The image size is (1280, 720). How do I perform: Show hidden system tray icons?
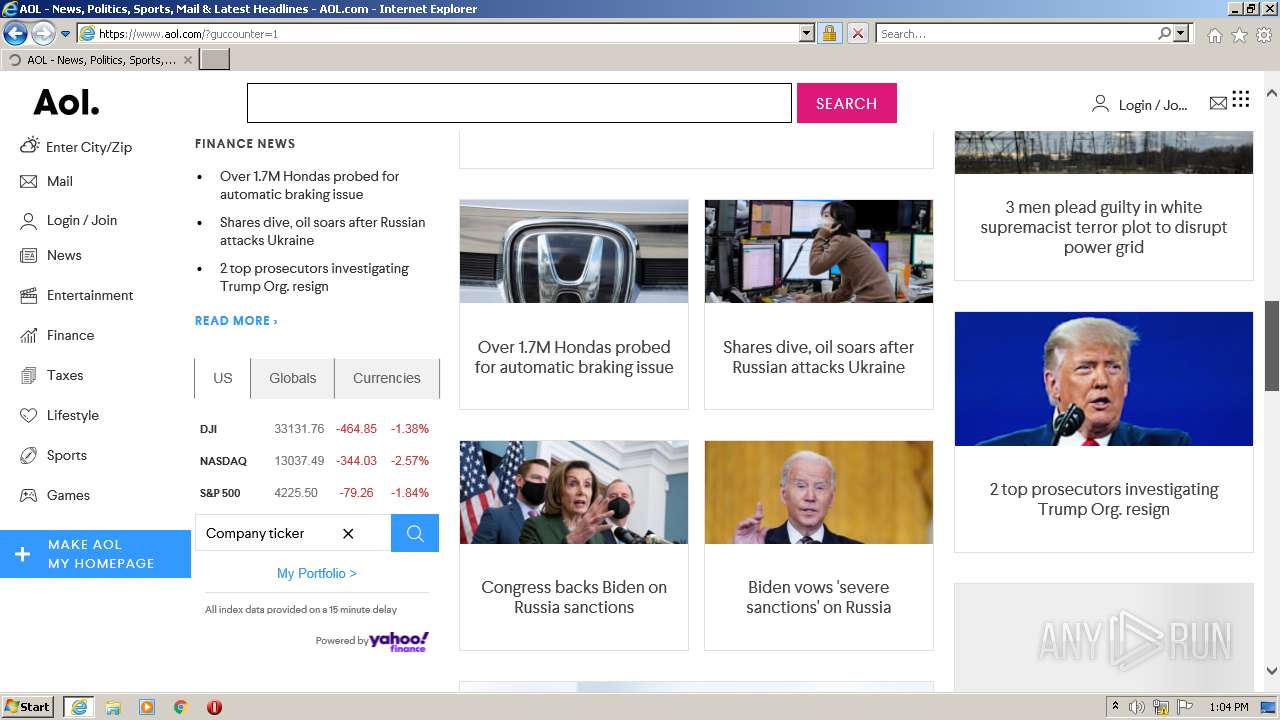(1115, 707)
